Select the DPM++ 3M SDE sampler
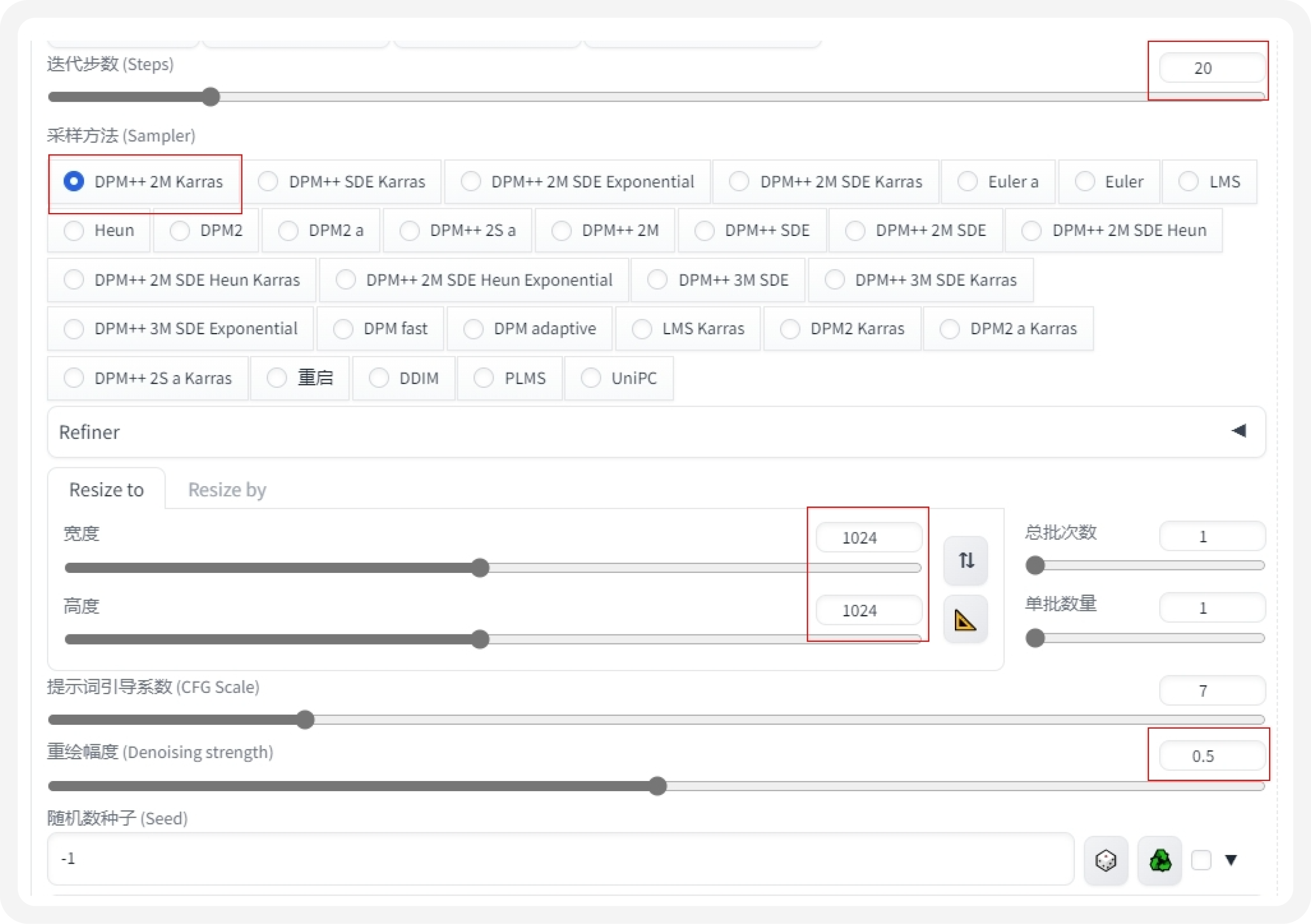The width and height of the screenshot is (1311, 924). [x=718, y=280]
